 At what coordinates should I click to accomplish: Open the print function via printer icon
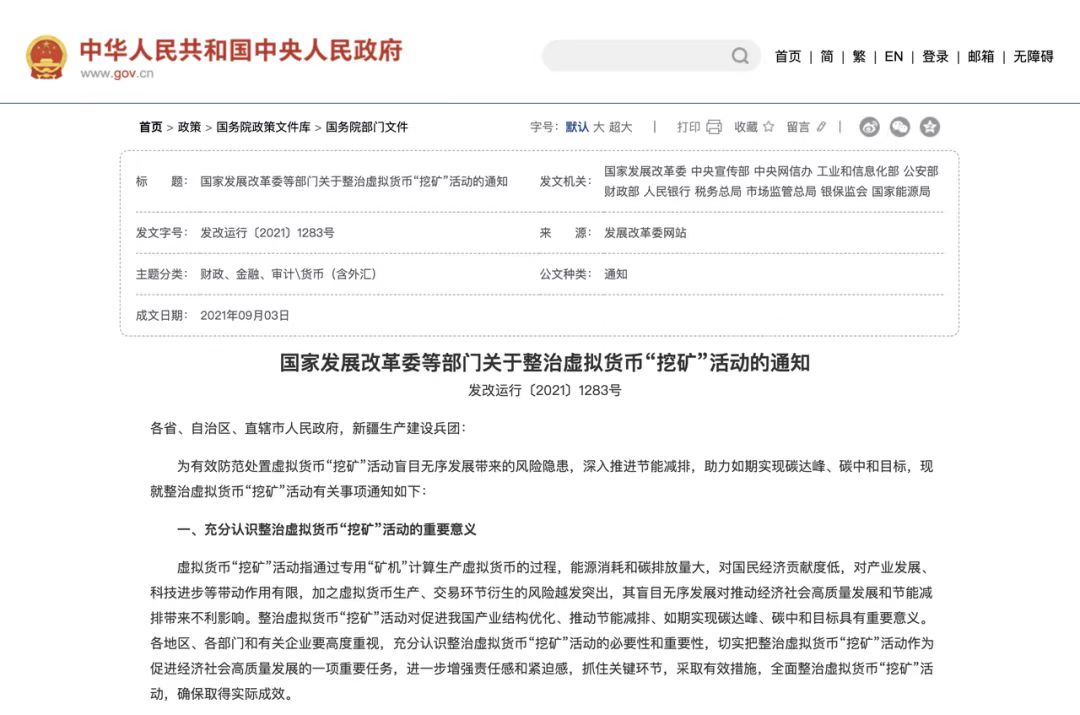coord(712,127)
